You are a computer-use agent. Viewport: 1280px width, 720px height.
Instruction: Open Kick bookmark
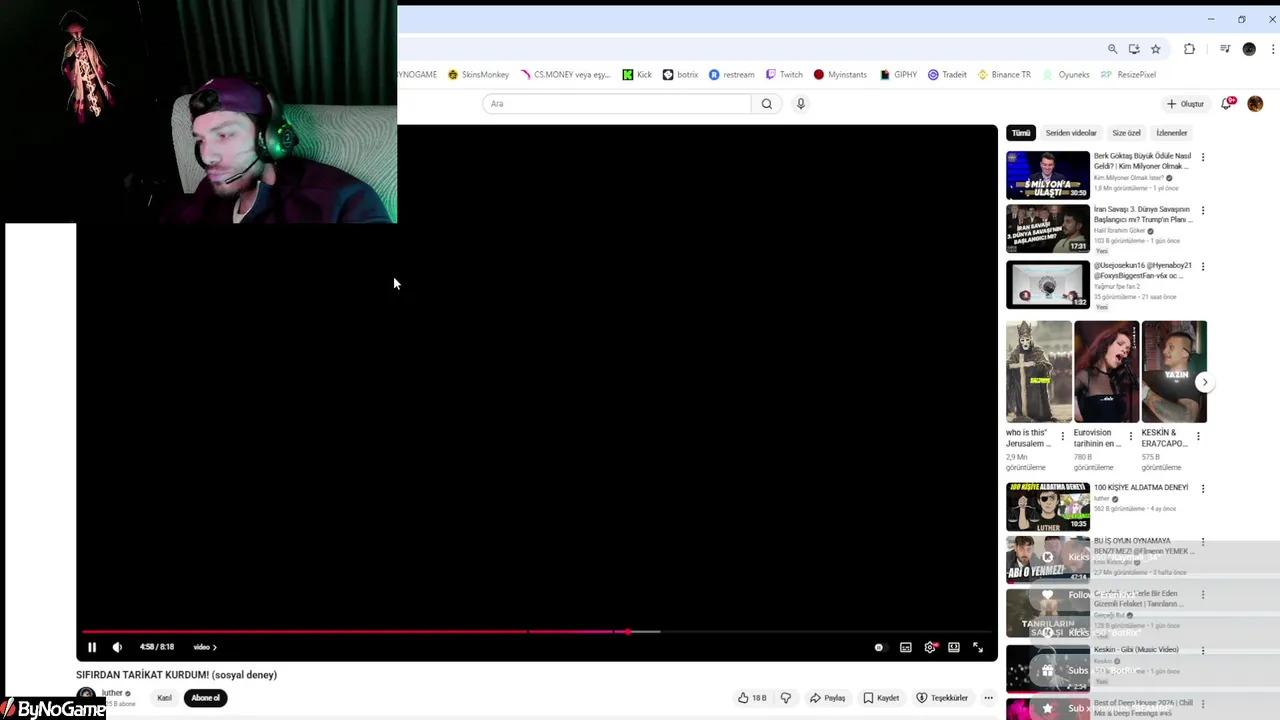click(x=637, y=75)
